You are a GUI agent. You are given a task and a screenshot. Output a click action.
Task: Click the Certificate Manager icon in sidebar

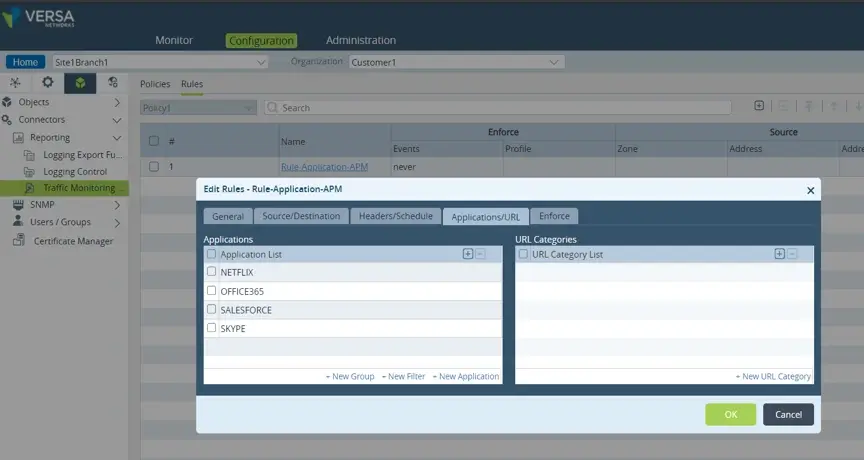tap(18, 241)
